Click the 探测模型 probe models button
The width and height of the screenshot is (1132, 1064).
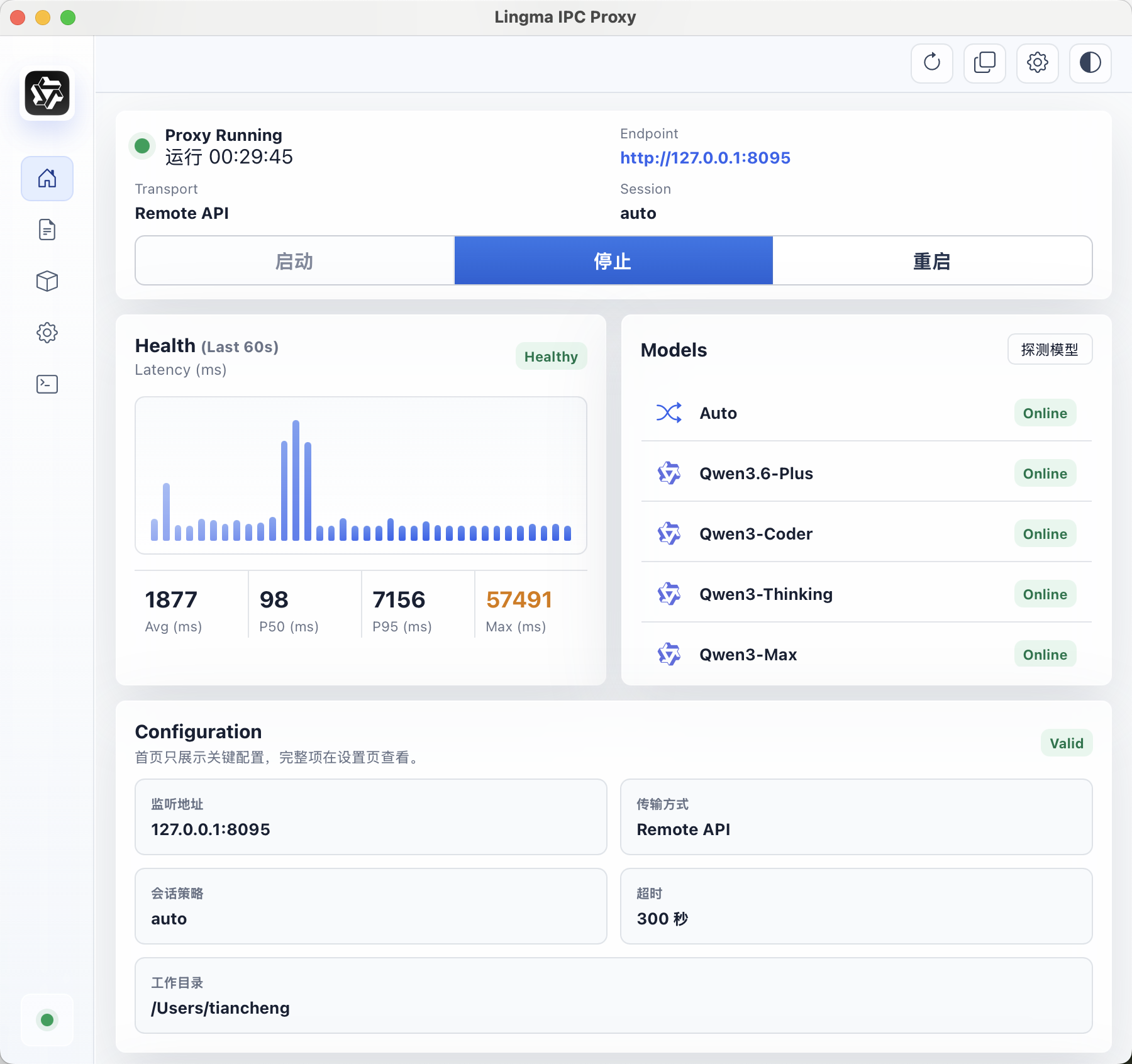coord(1050,350)
